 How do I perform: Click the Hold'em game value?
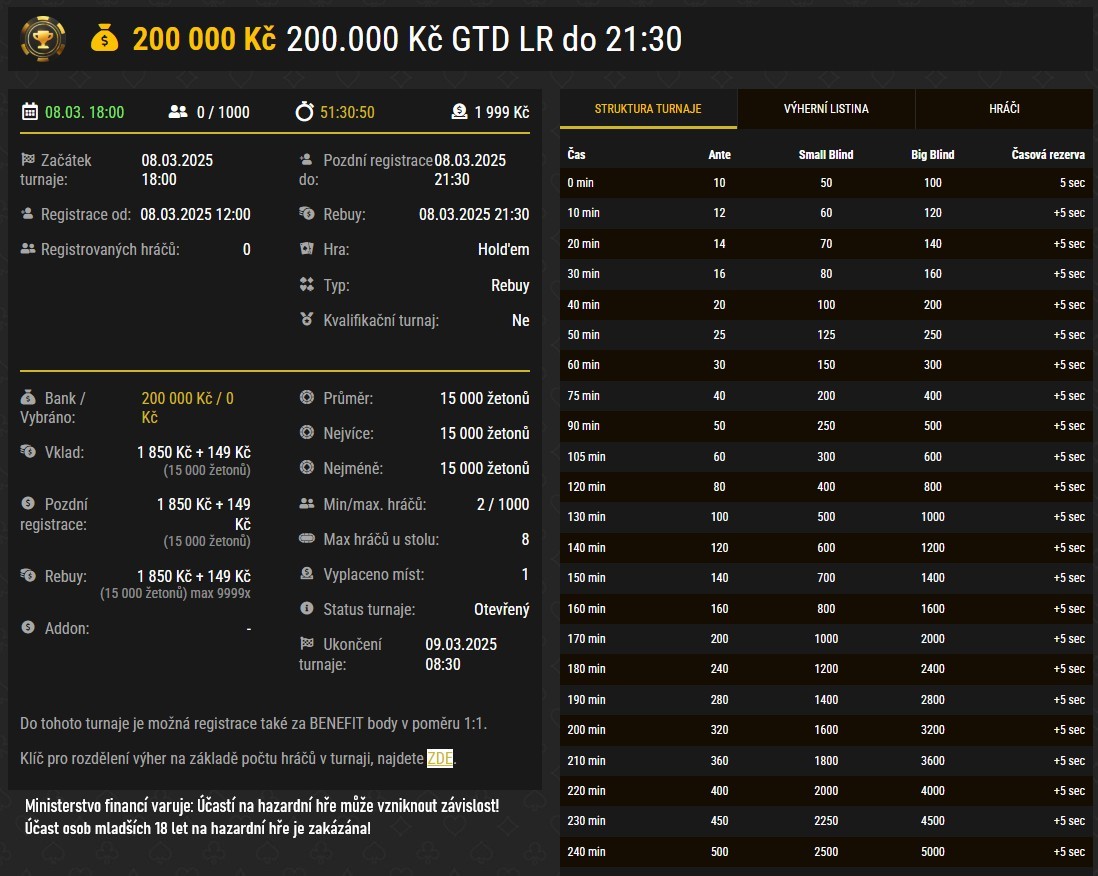point(503,249)
